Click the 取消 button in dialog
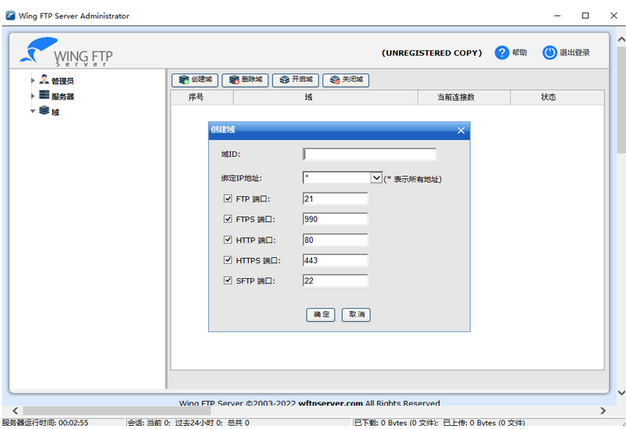This screenshot has width=626, height=429. (356, 314)
